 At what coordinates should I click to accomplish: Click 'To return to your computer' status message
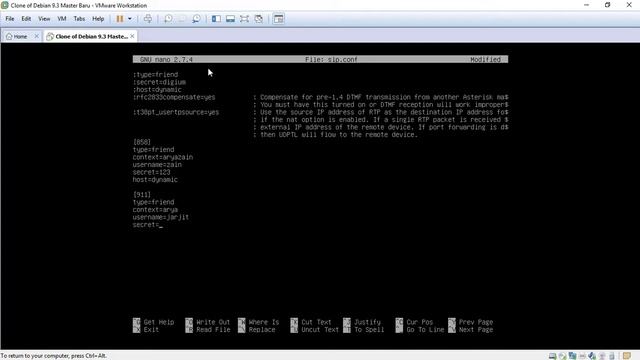(53, 356)
